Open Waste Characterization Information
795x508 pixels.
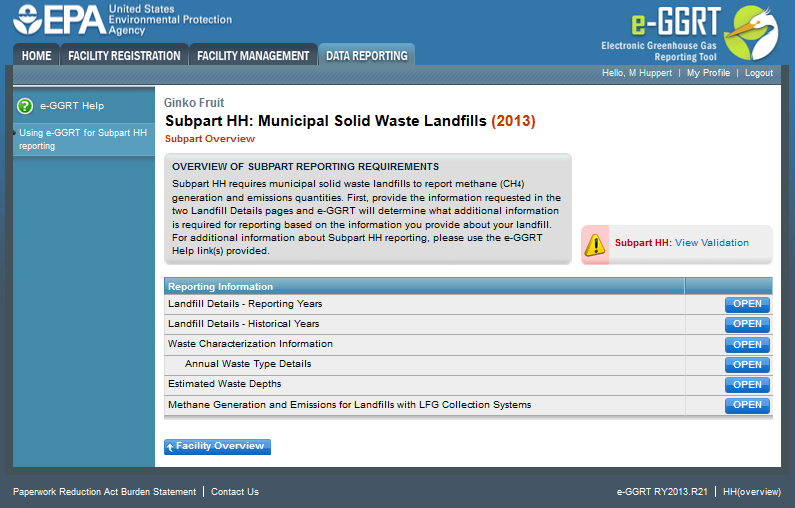click(747, 345)
